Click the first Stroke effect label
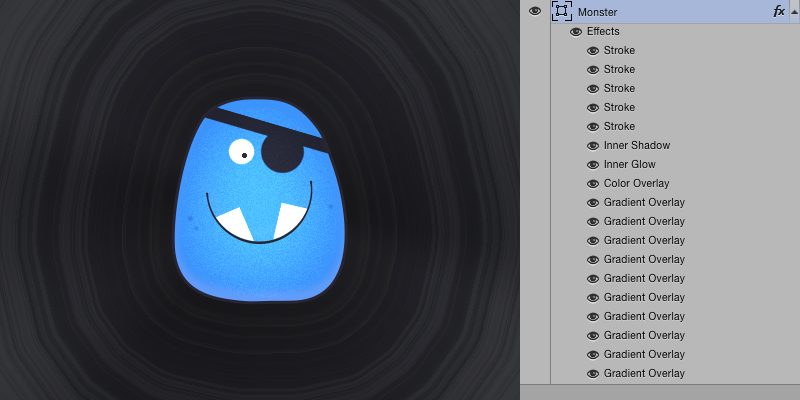The image size is (800, 400). (619, 51)
